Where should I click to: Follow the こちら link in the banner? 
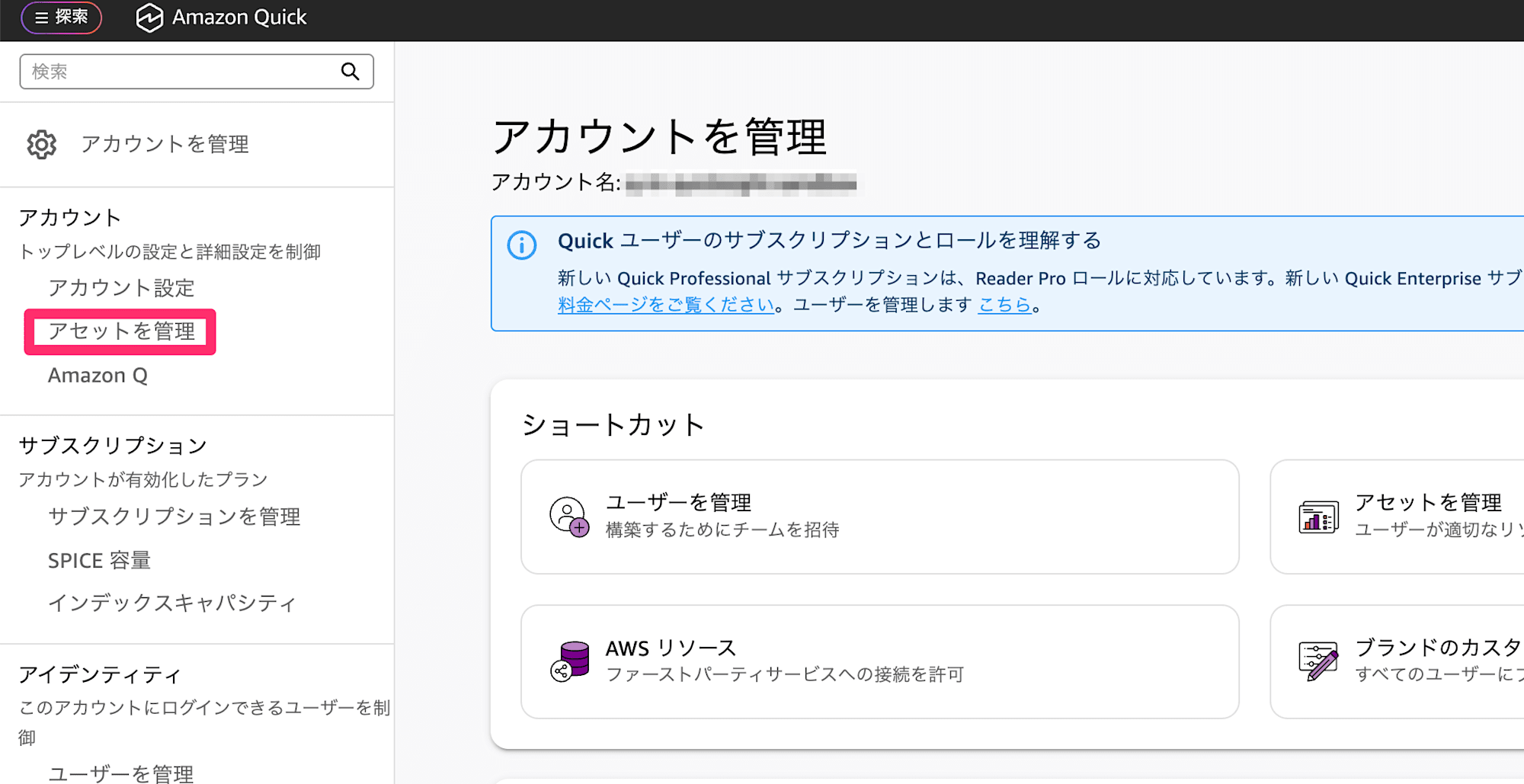[x=1004, y=305]
